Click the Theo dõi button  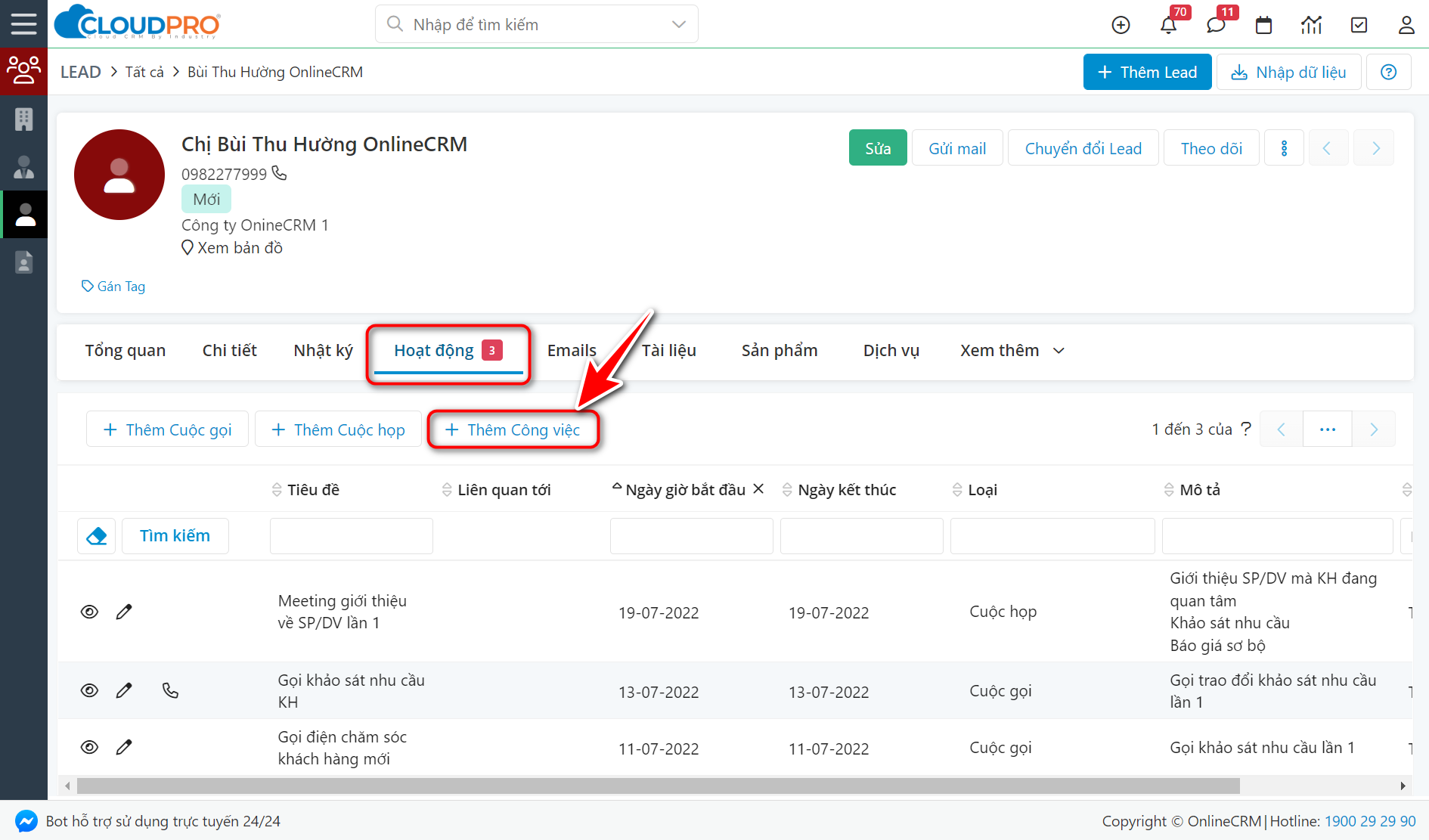tap(1211, 148)
